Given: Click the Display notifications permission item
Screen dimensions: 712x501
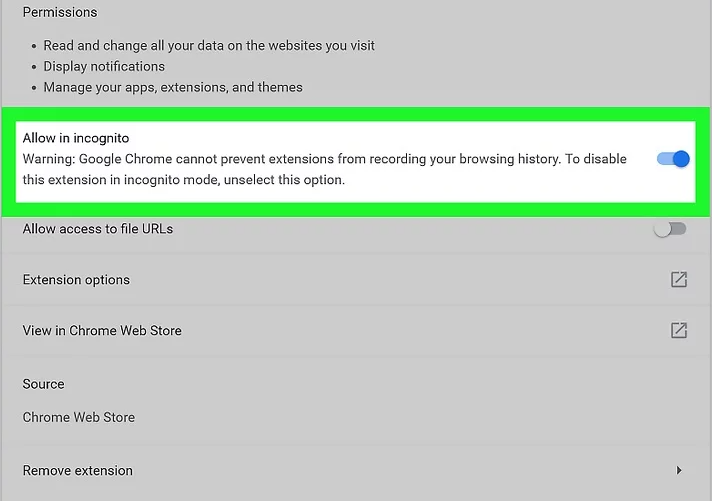Looking at the screenshot, I should click(x=104, y=66).
